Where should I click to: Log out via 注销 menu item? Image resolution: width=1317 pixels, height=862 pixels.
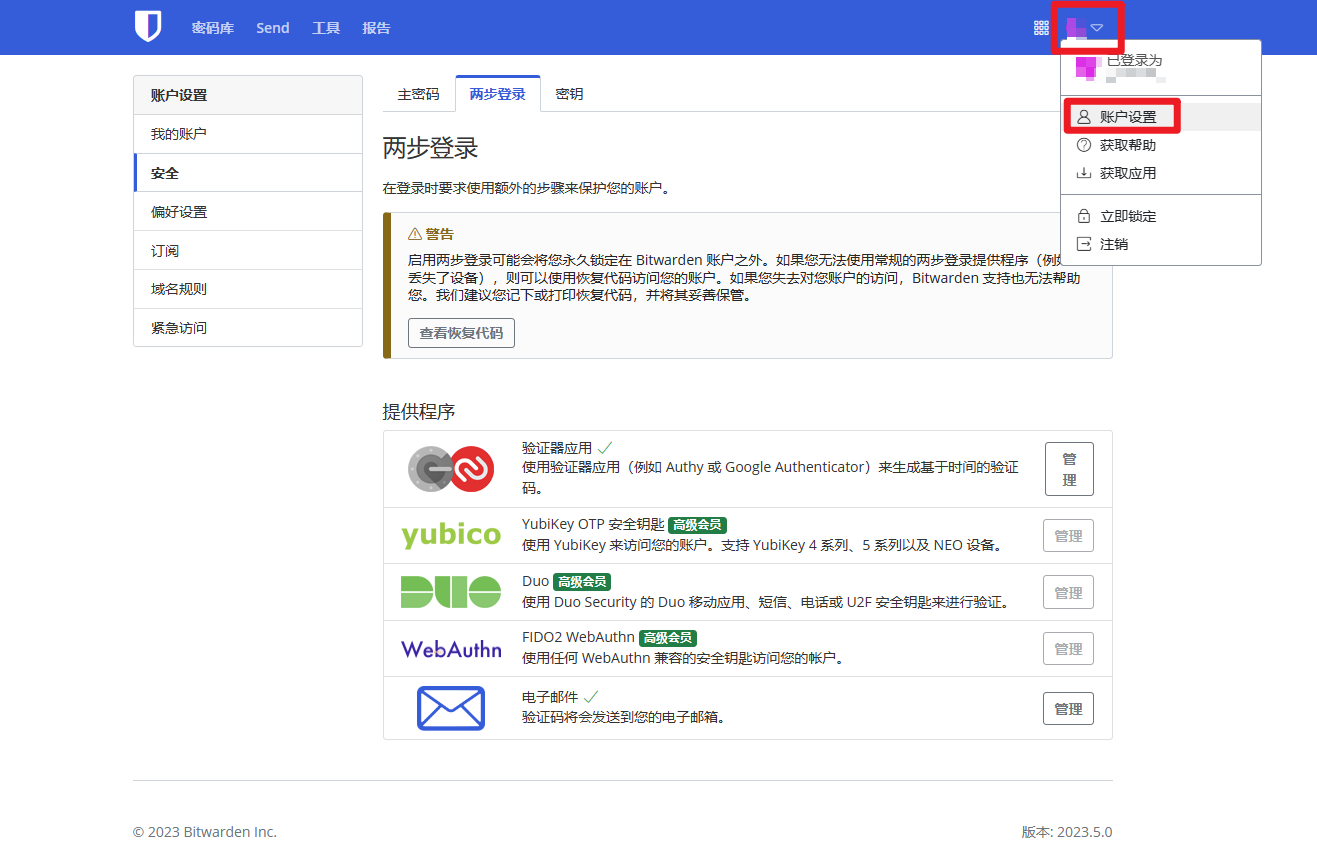pyautogui.click(x=1113, y=244)
